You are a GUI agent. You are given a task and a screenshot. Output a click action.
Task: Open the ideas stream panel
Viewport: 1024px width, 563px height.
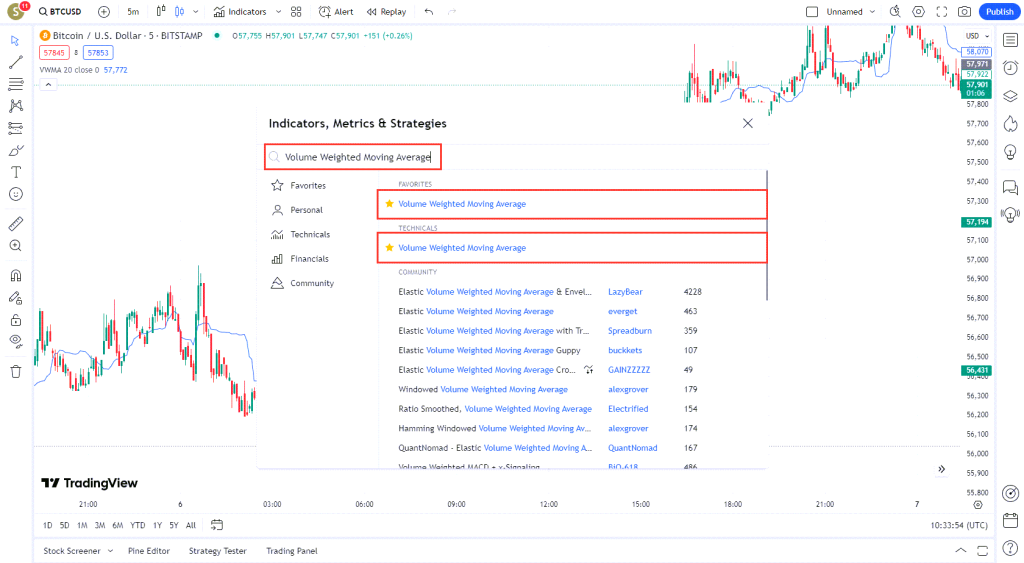(x=1010, y=214)
